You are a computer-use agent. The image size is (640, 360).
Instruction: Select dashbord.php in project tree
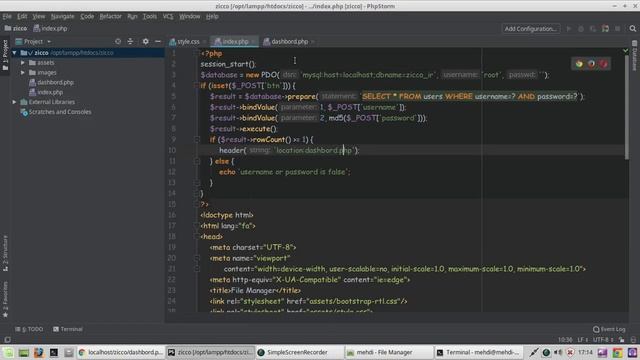click(51, 82)
